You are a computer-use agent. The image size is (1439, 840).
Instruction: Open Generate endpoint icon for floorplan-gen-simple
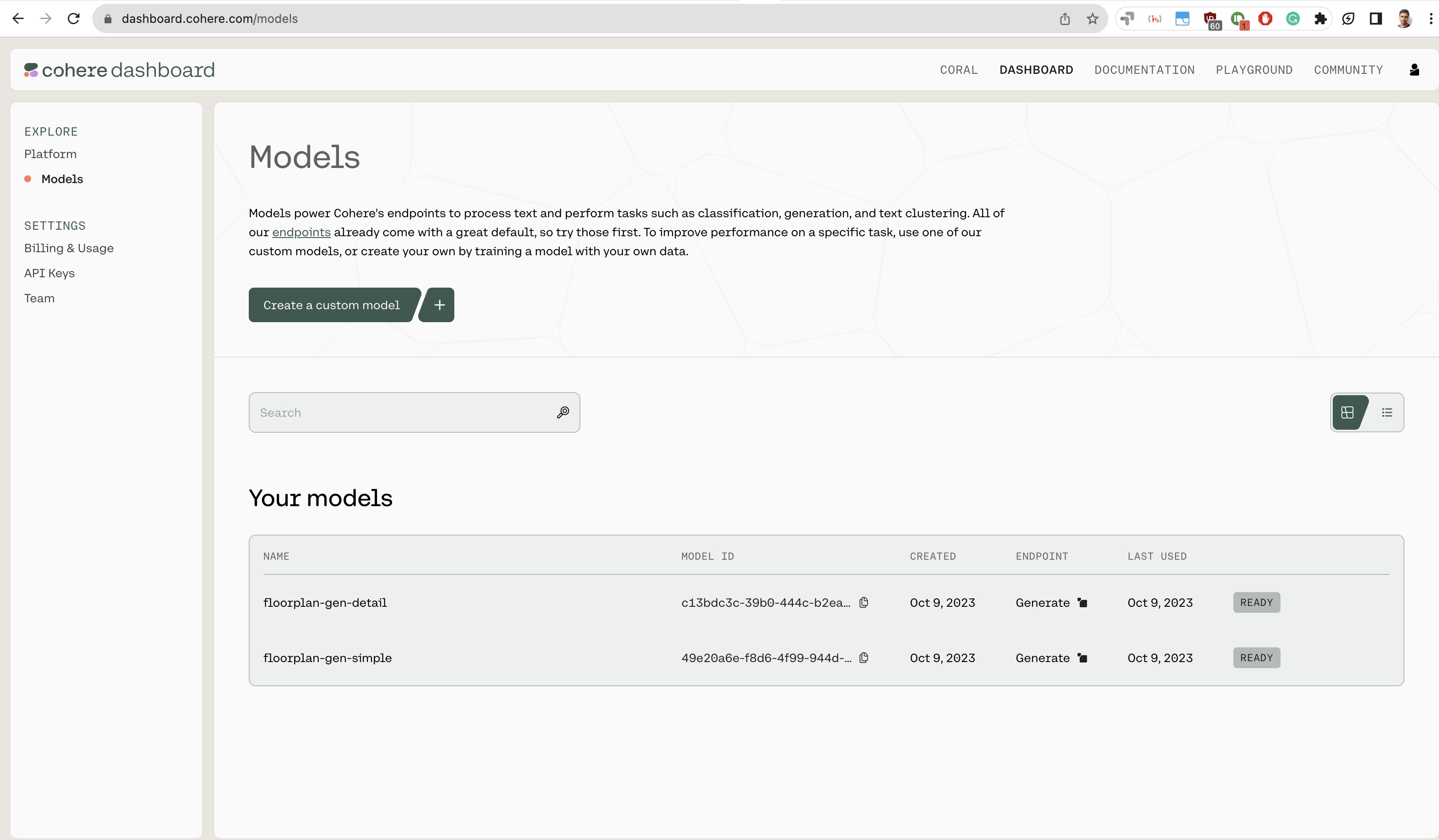[x=1083, y=658]
